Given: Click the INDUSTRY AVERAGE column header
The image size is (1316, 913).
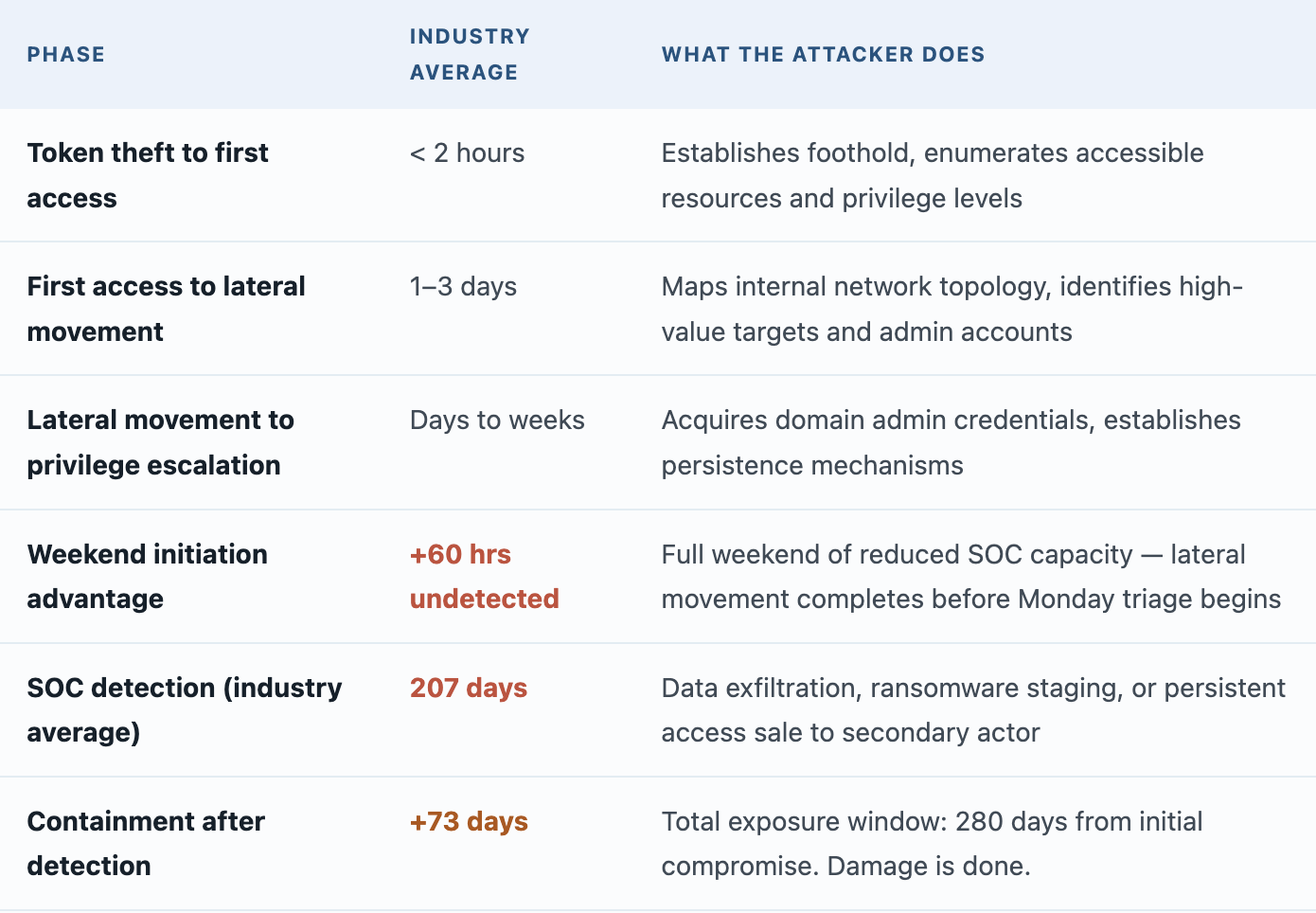Looking at the screenshot, I should [470, 54].
